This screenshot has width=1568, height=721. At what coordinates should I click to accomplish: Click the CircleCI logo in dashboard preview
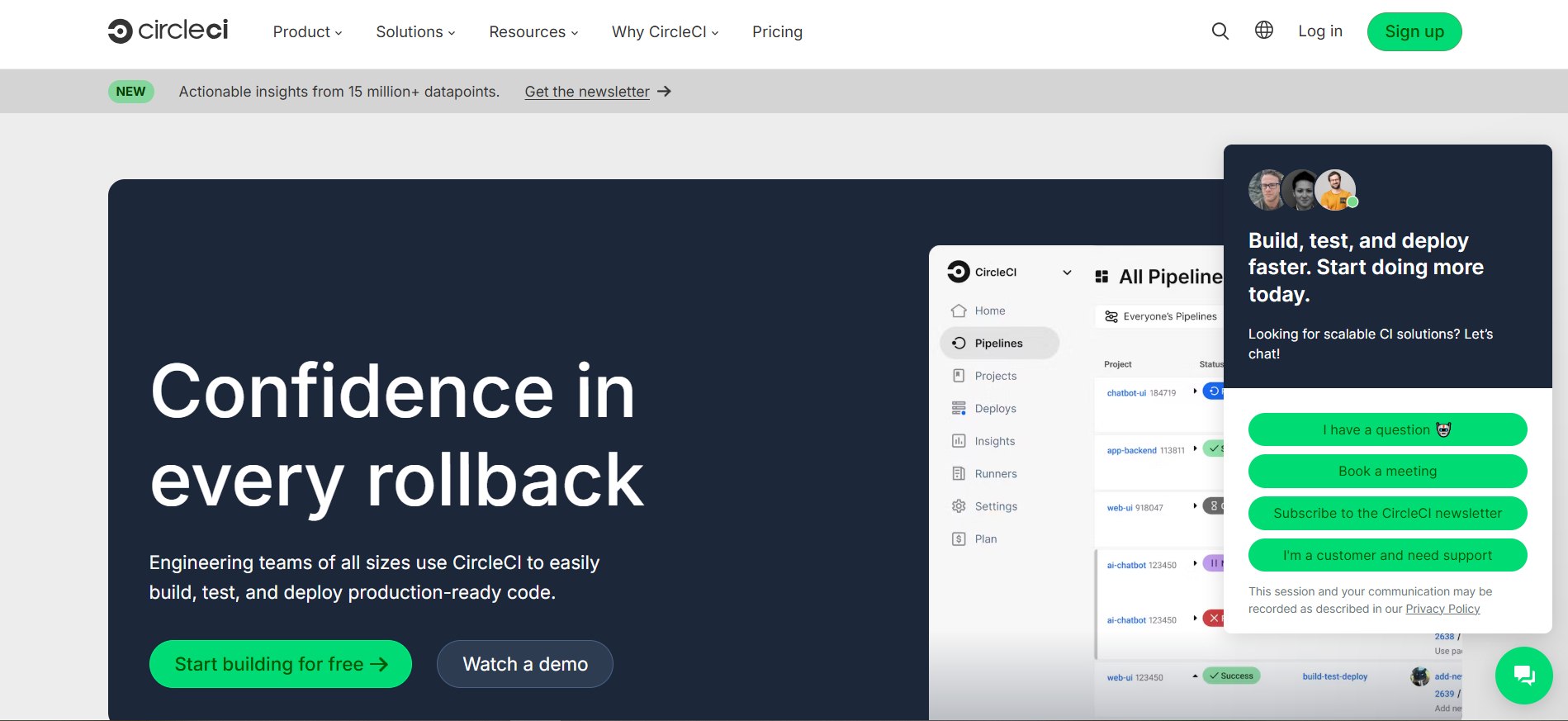958,272
